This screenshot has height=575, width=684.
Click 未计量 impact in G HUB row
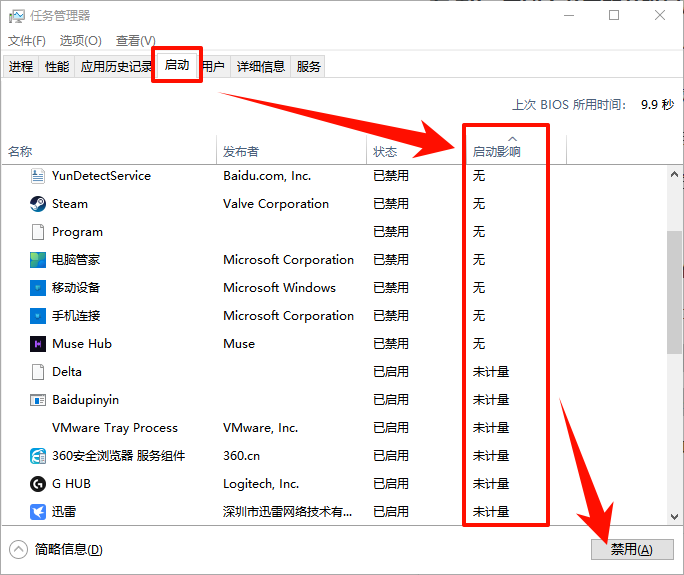491,484
